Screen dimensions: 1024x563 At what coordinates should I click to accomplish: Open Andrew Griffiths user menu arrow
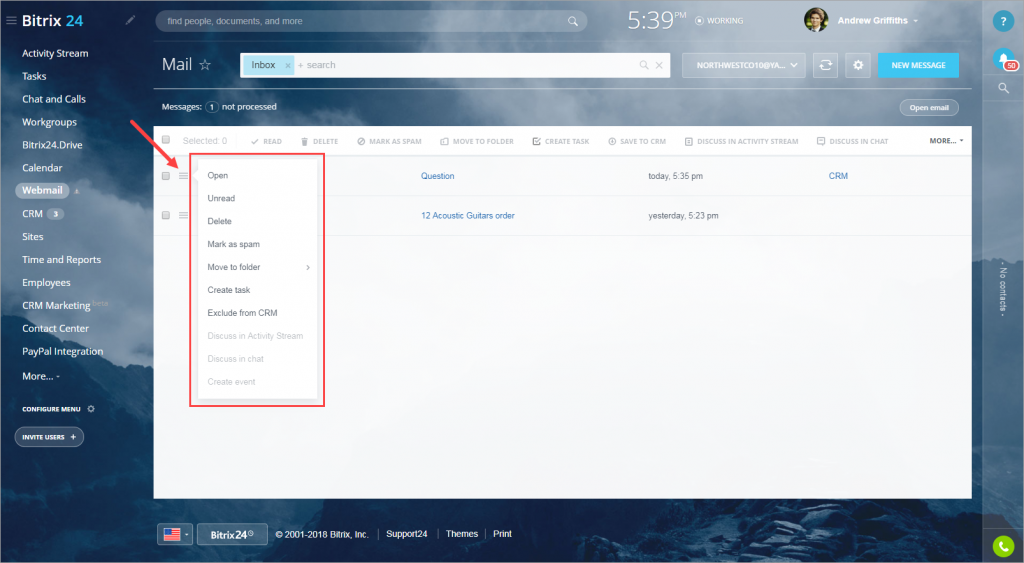(x=916, y=21)
